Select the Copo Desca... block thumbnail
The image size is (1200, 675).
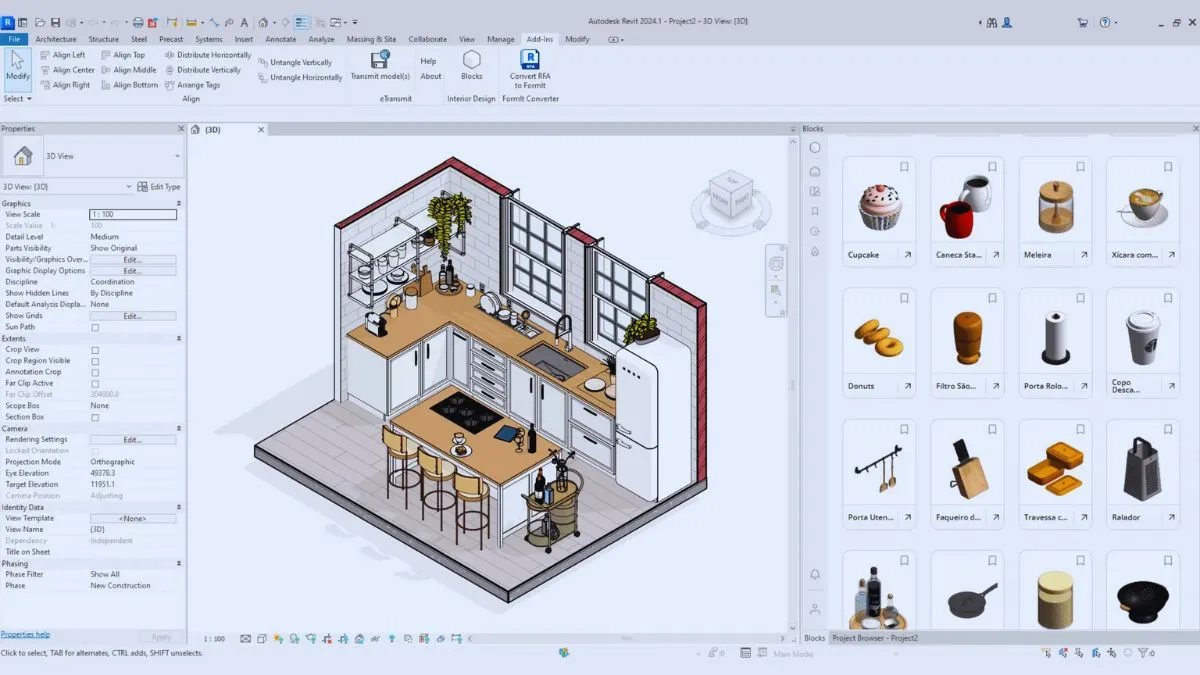1142,337
